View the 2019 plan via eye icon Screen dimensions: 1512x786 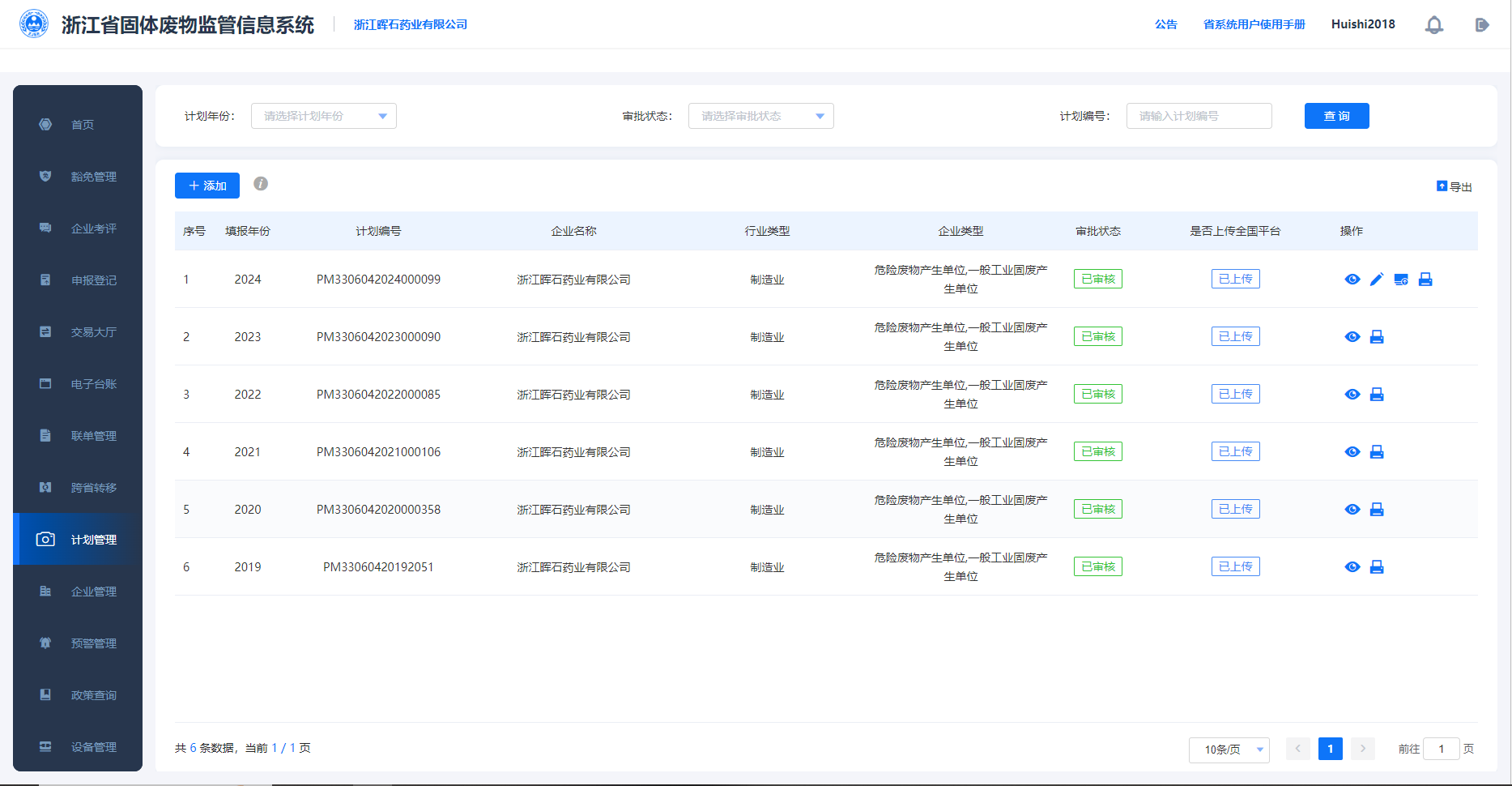click(1352, 567)
